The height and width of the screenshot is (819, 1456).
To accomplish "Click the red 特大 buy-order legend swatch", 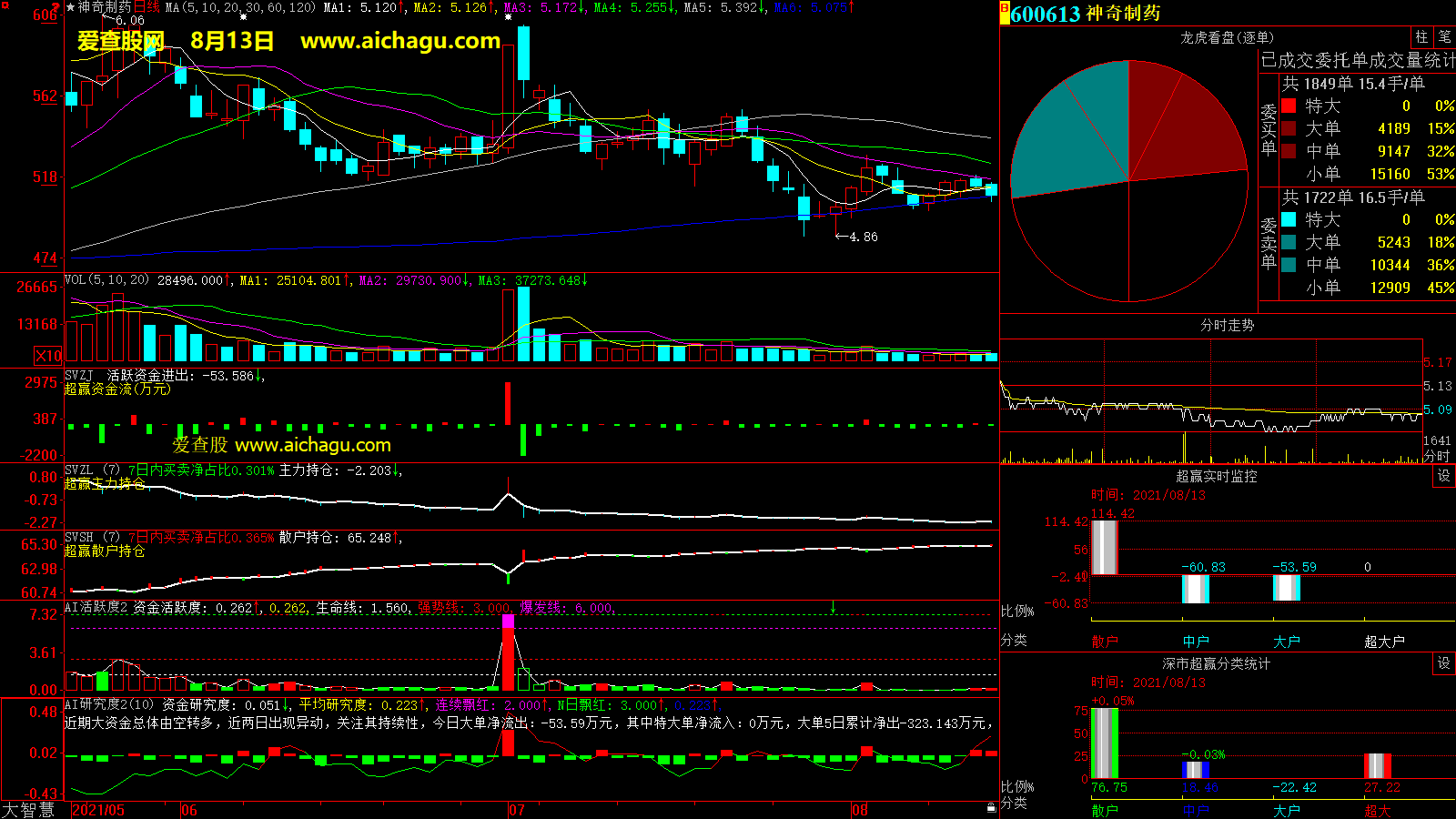I will coord(1289,106).
